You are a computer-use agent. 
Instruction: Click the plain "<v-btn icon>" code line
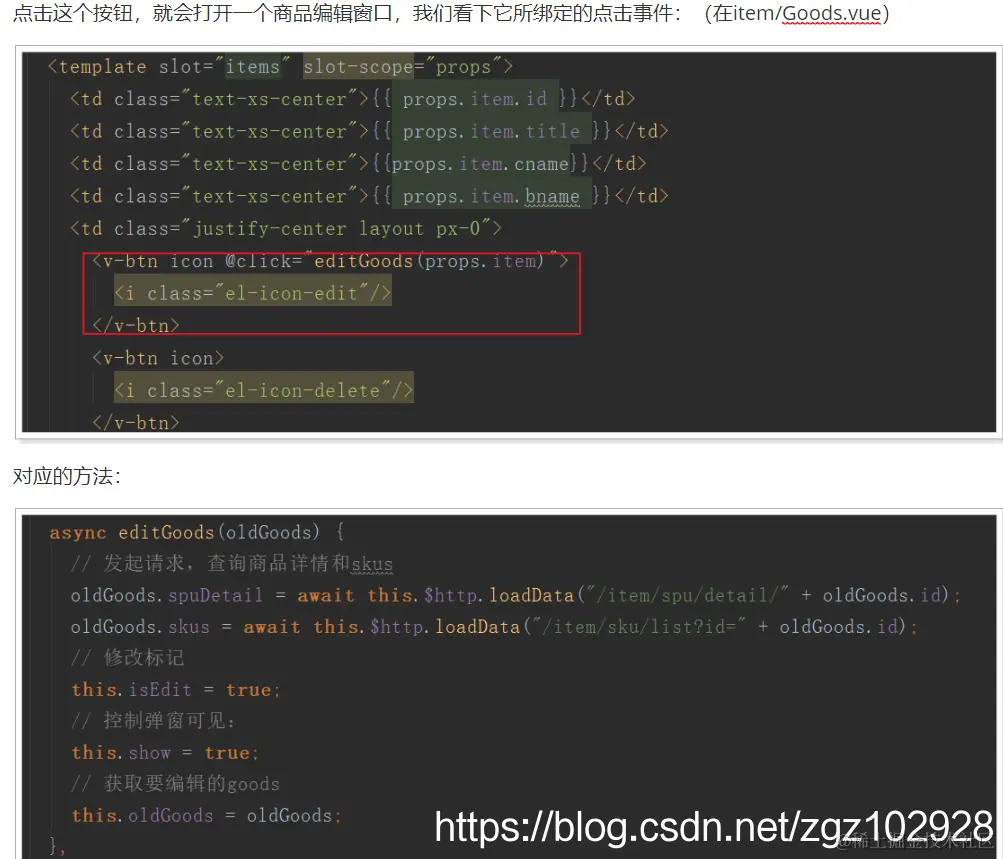click(x=158, y=358)
